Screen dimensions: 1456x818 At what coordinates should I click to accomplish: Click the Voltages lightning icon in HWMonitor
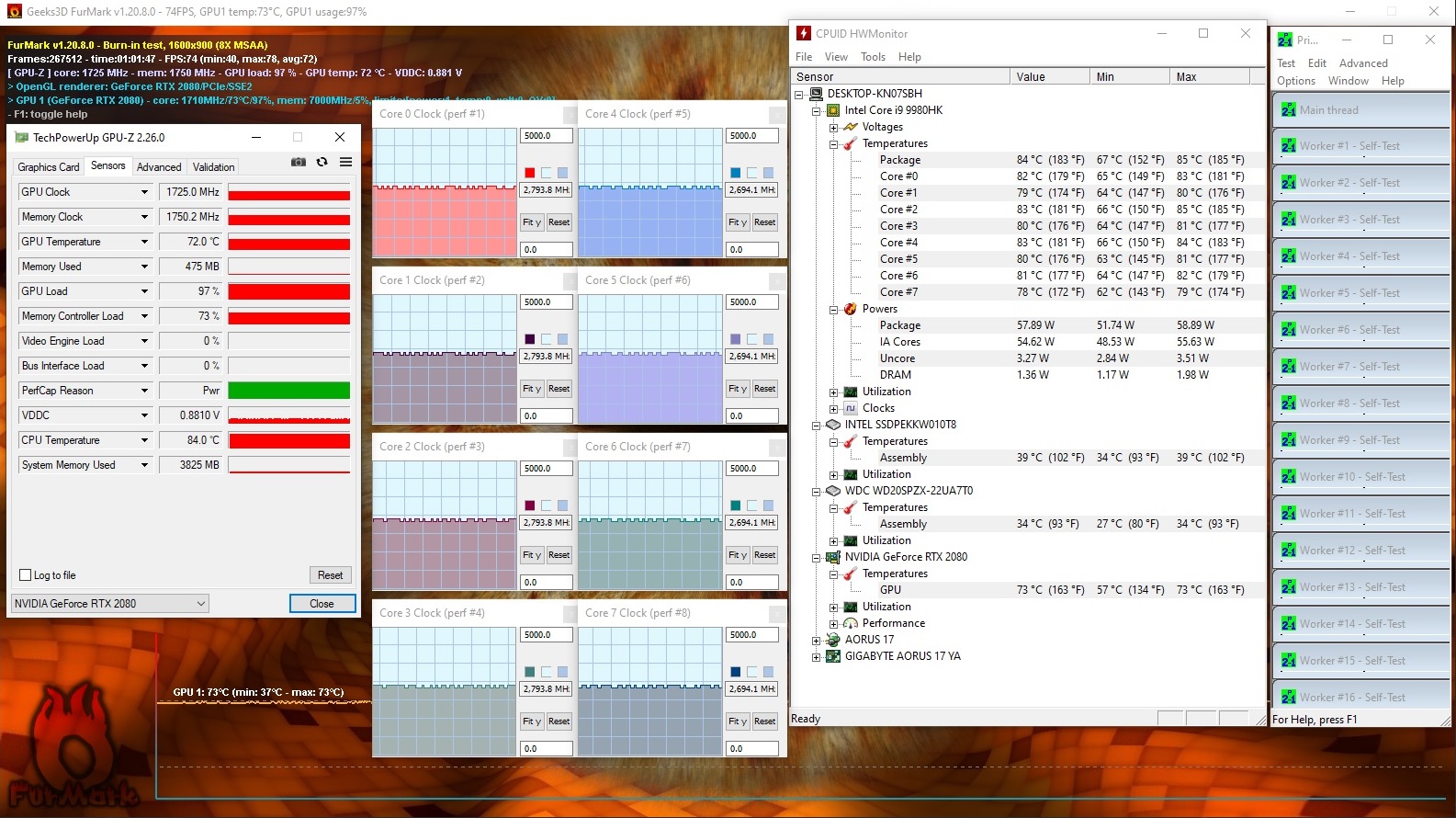[851, 127]
